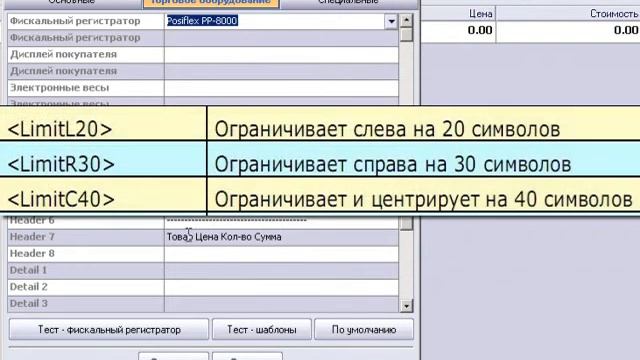Select the gray-row Дисплей покупателя label
The image size is (640, 360).
pyautogui.click(x=63, y=71)
